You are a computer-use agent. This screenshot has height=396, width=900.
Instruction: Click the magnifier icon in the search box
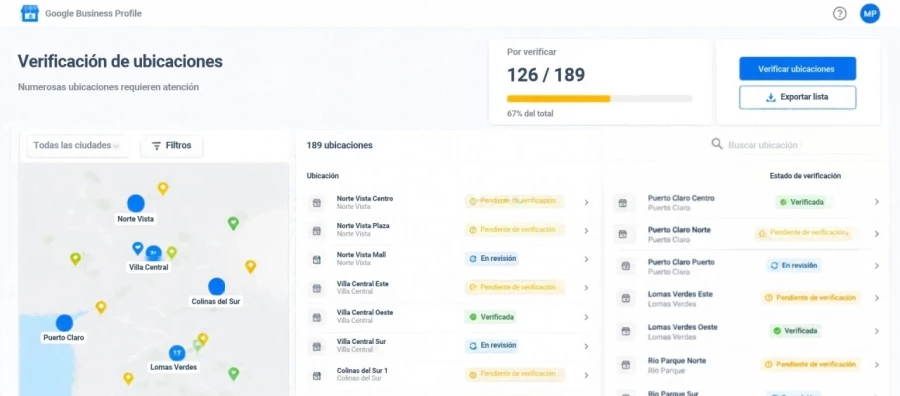(x=717, y=144)
